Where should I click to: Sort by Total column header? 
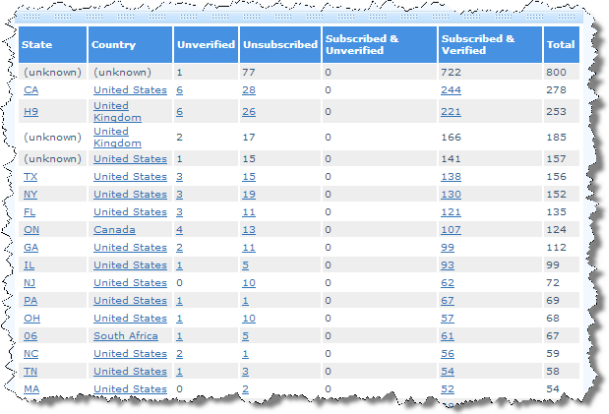[561, 45]
